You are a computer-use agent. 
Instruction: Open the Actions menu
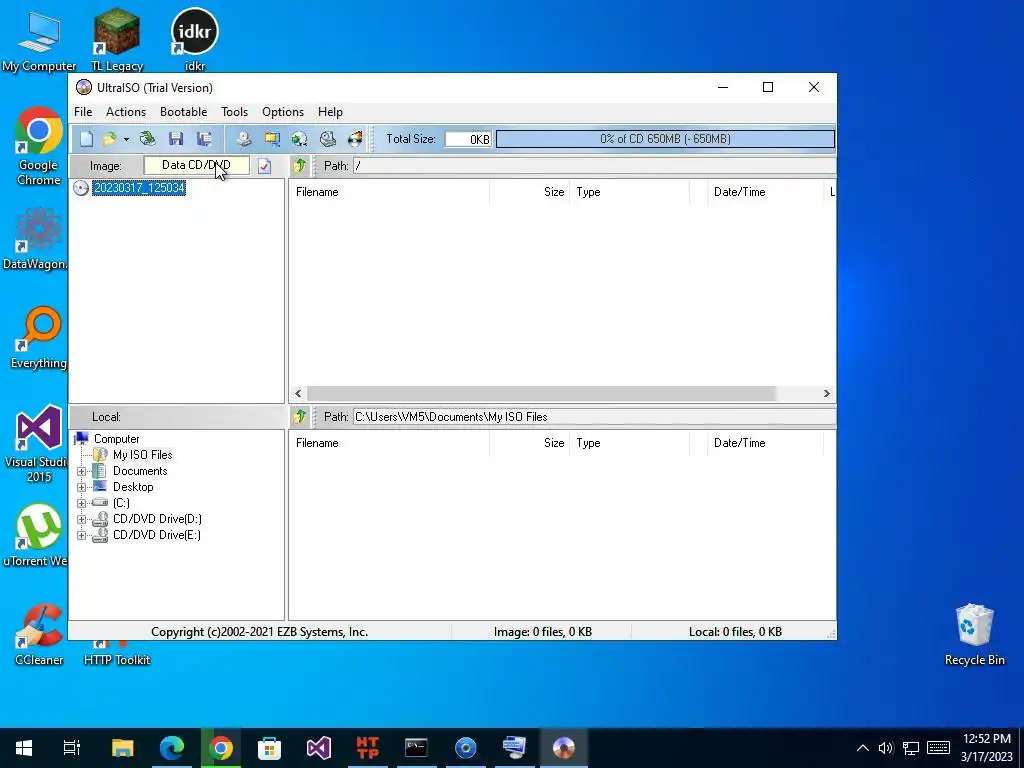click(x=126, y=112)
